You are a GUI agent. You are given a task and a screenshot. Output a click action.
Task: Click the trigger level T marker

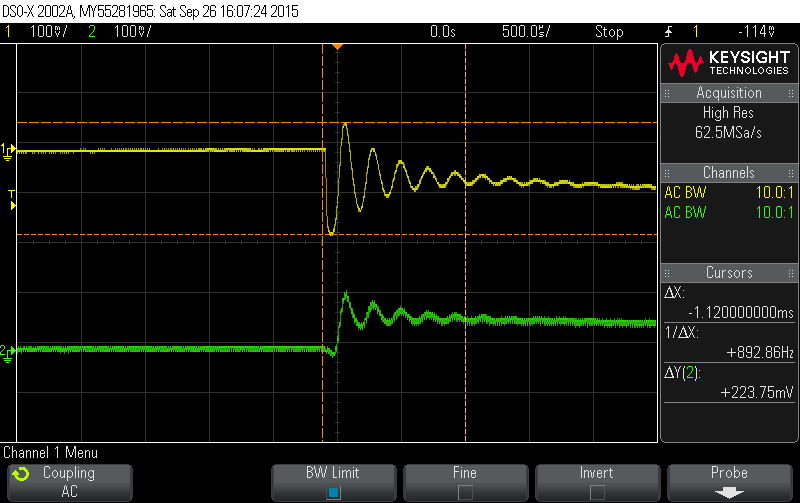point(12,199)
